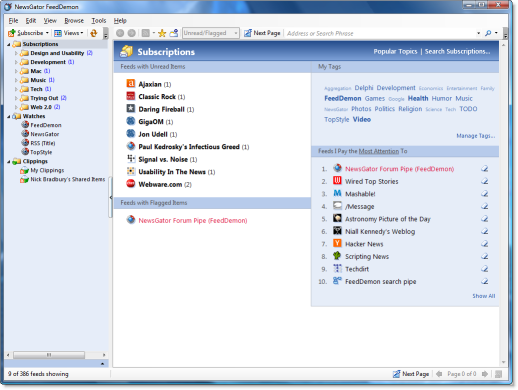Select the Music folder in tree
Viewport: 518px width, 390px height.
(x=38, y=80)
